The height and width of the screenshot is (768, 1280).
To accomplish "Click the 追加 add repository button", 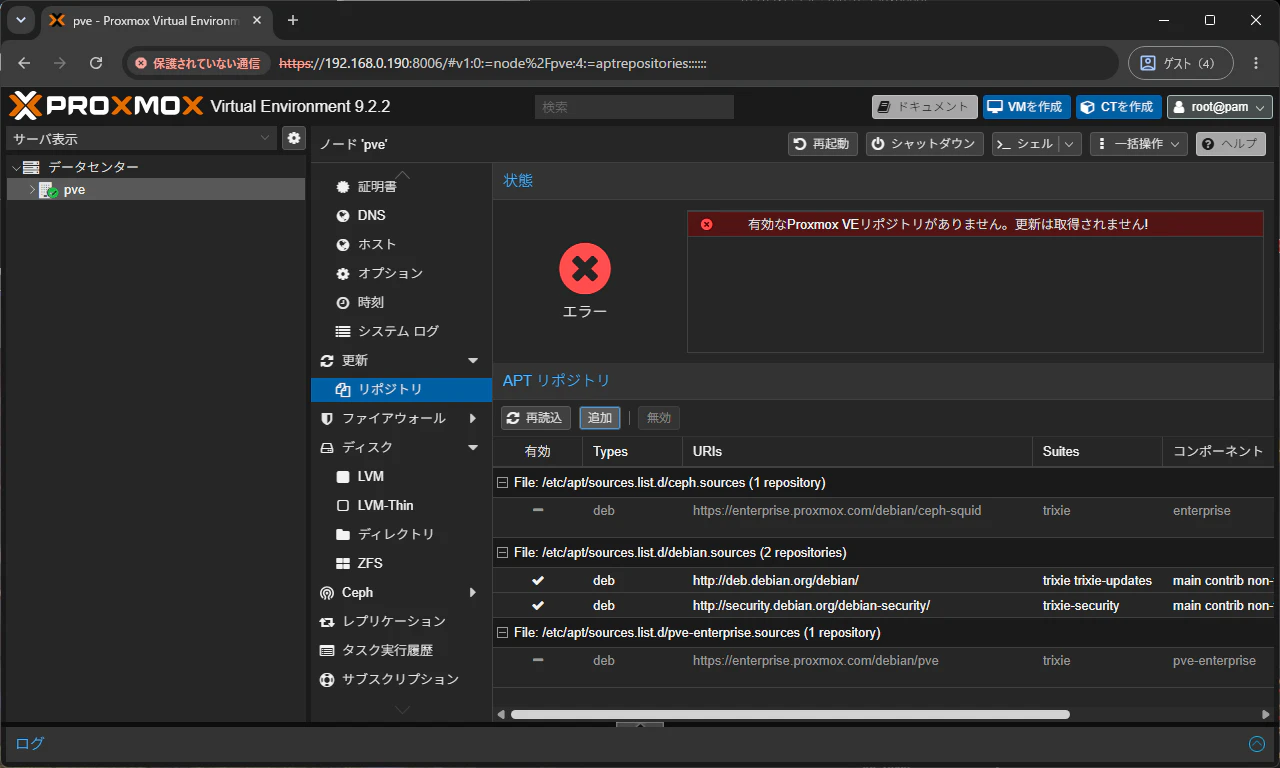I will tap(599, 418).
